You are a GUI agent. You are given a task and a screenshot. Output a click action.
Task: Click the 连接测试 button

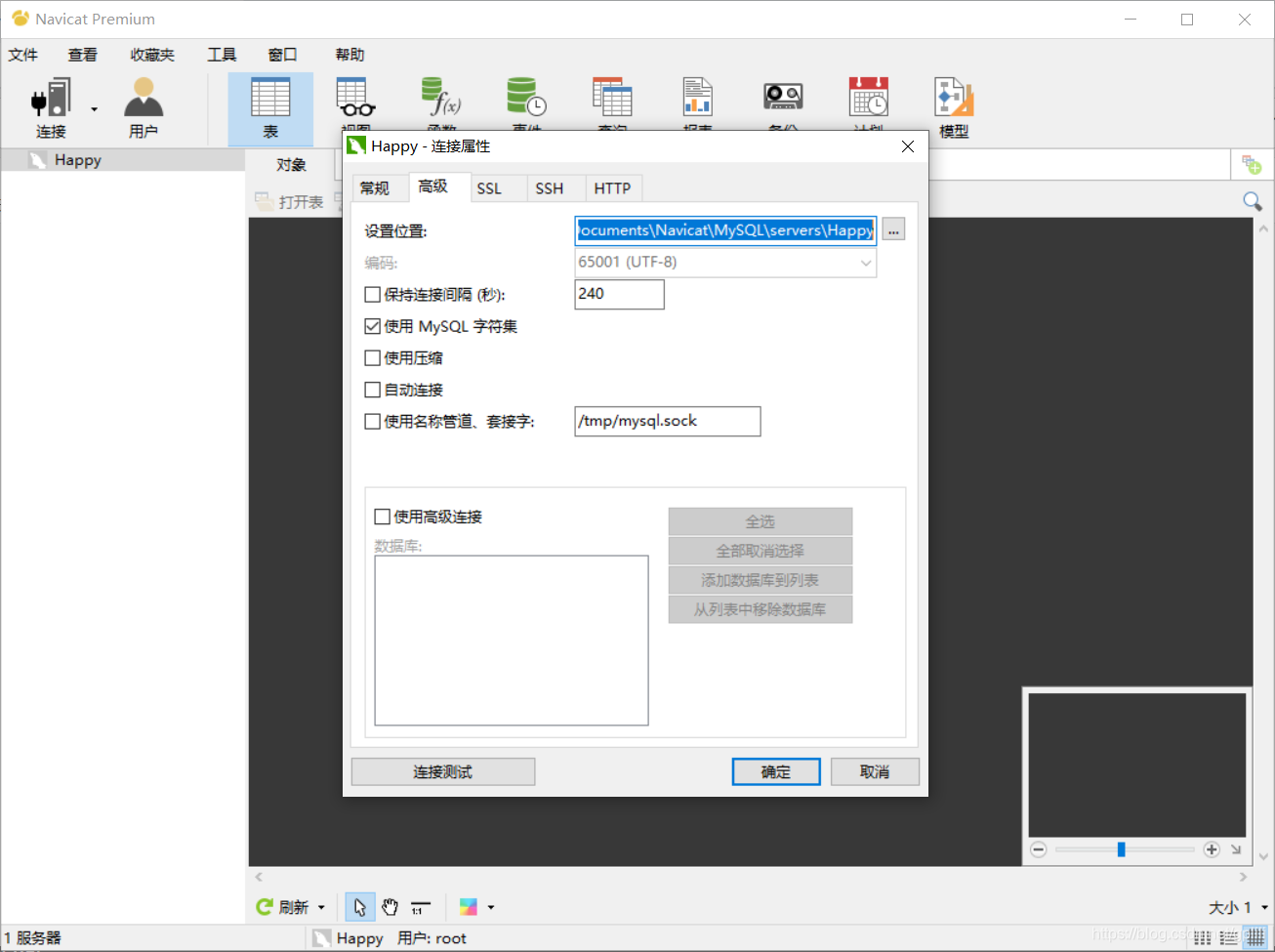coord(443,771)
